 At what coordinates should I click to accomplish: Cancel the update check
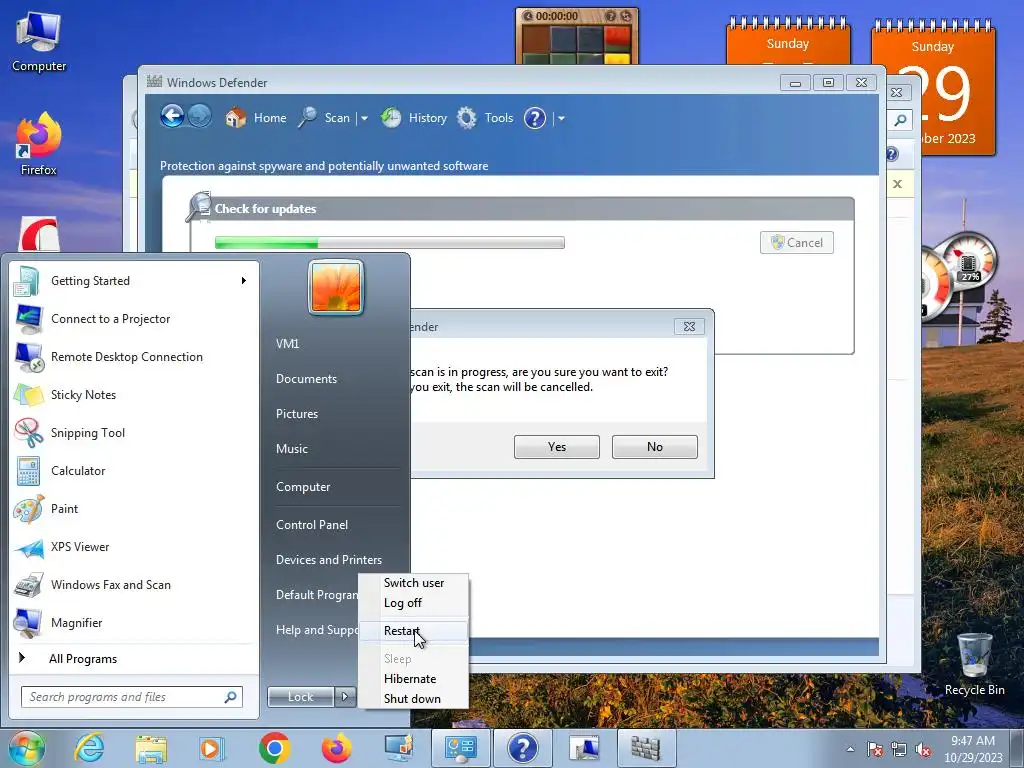click(x=797, y=243)
